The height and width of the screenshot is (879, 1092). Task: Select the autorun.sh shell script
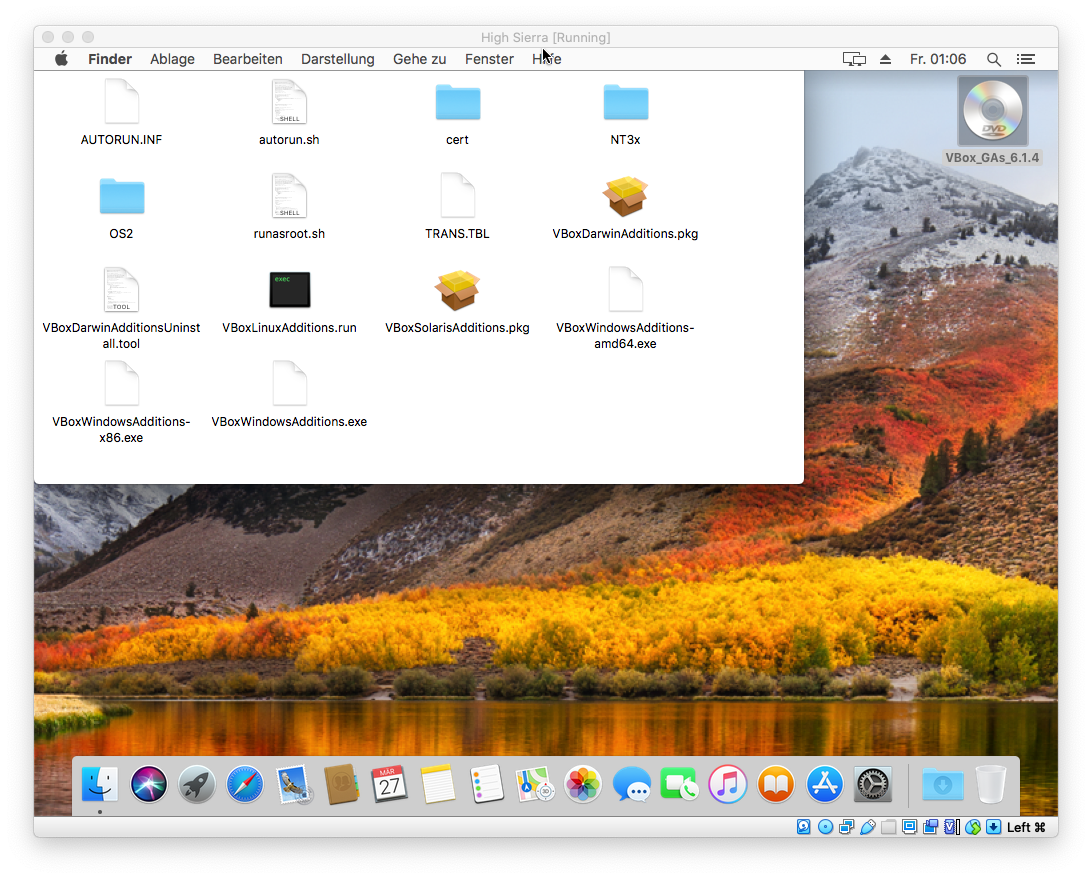[x=289, y=103]
